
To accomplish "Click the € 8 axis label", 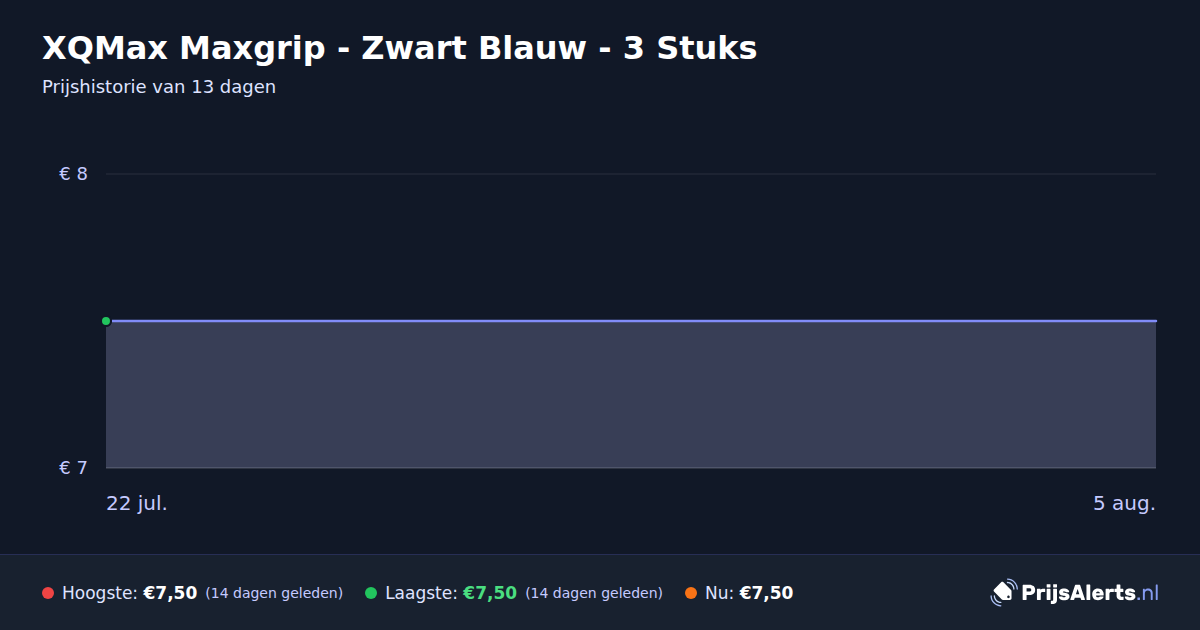I will [73, 174].
